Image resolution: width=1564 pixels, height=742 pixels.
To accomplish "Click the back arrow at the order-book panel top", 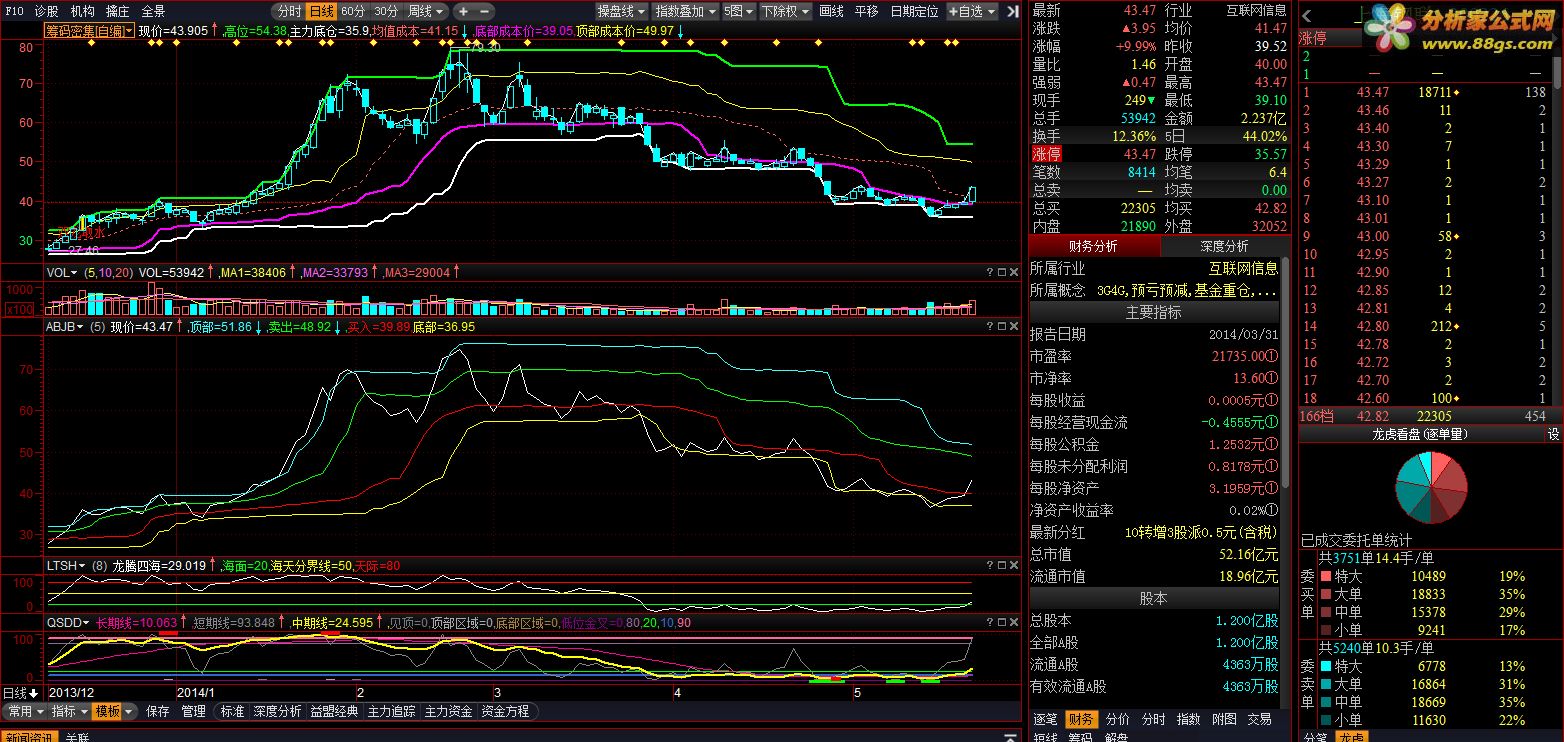I will coord(1307,17).
